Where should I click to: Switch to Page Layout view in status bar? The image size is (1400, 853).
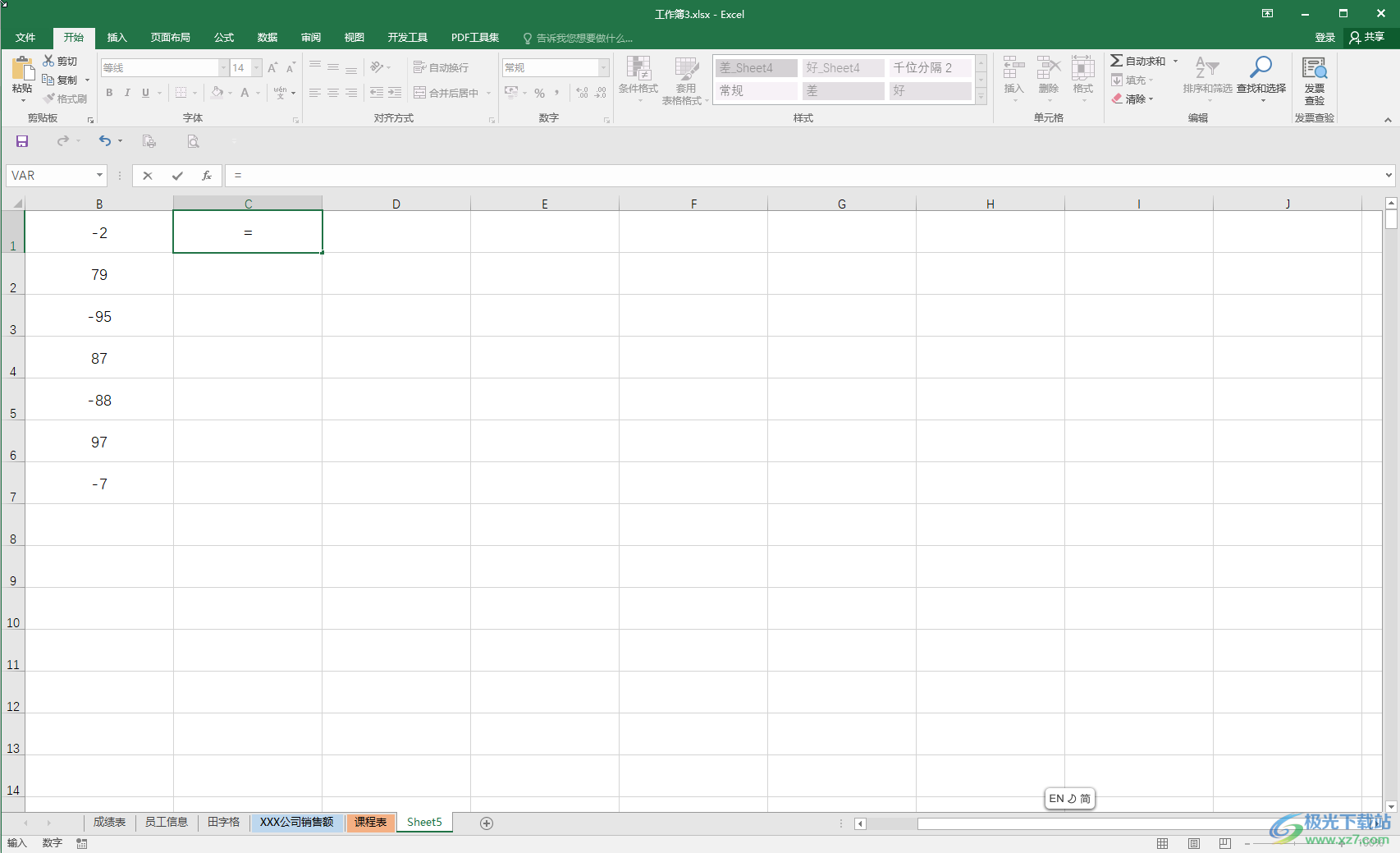point(1194,843)
